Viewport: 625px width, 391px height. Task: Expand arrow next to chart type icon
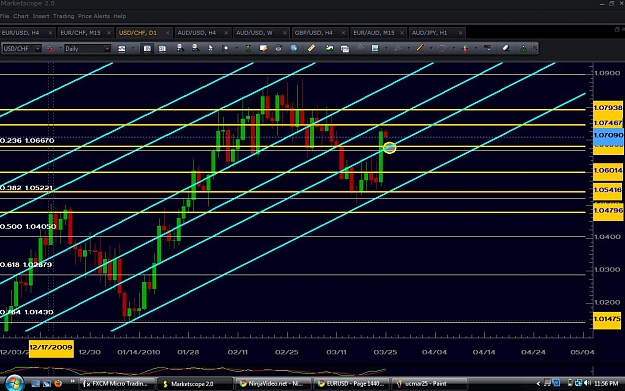click(x=133, y=48)
